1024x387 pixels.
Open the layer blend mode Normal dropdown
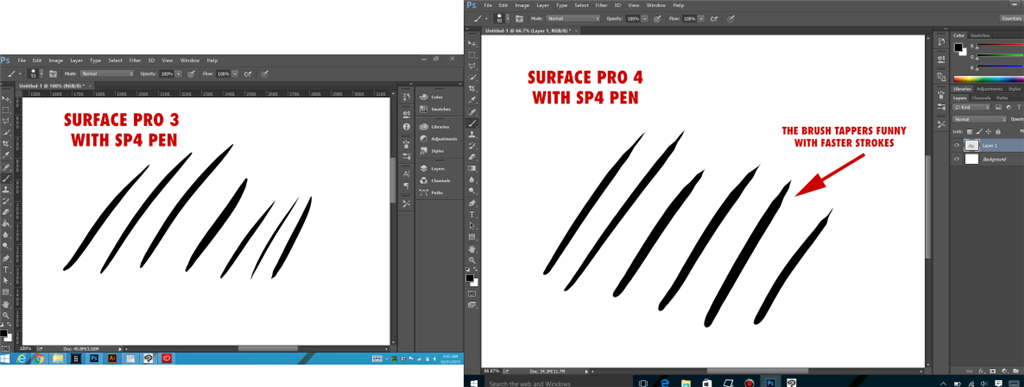click(x=980, y=119)
